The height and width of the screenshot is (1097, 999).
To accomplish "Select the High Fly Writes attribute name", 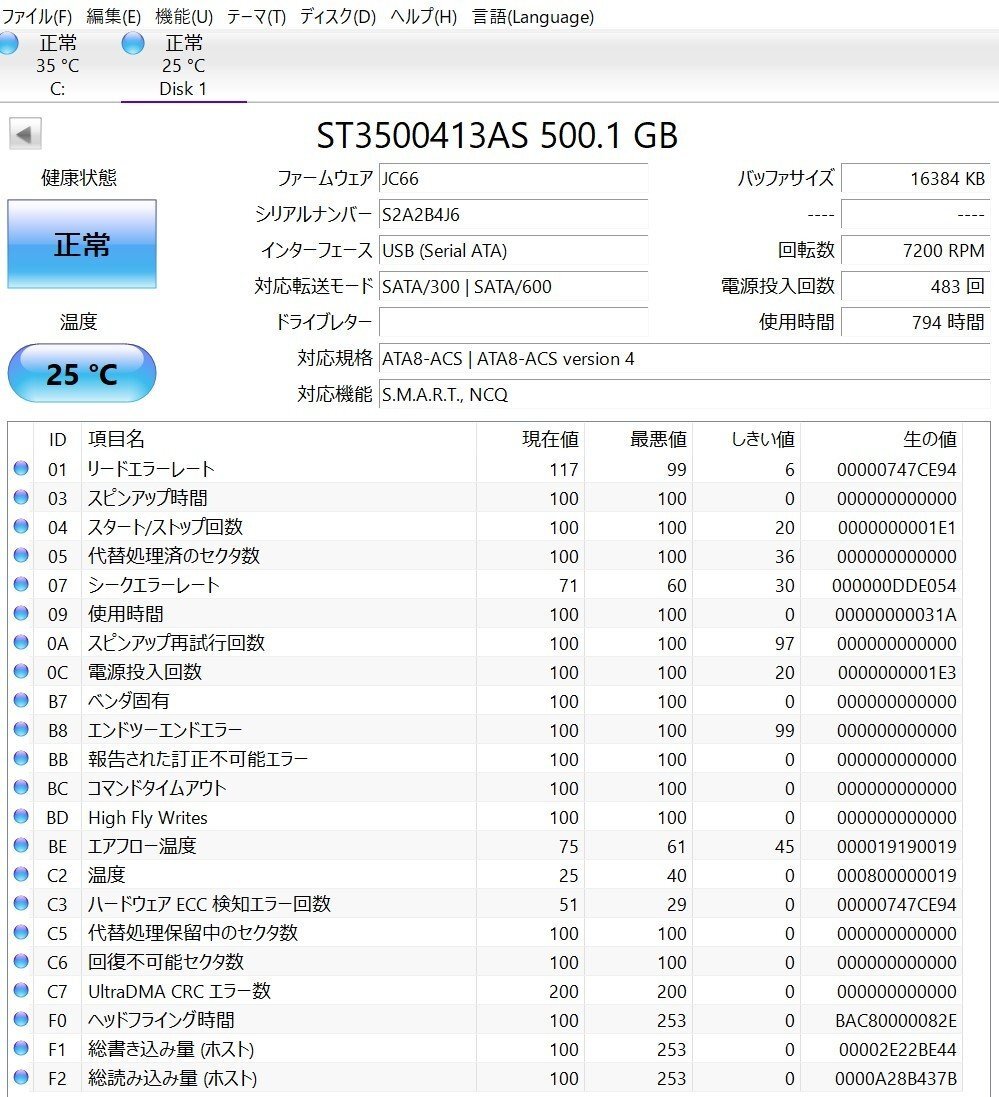I will [x=148, y=817].
